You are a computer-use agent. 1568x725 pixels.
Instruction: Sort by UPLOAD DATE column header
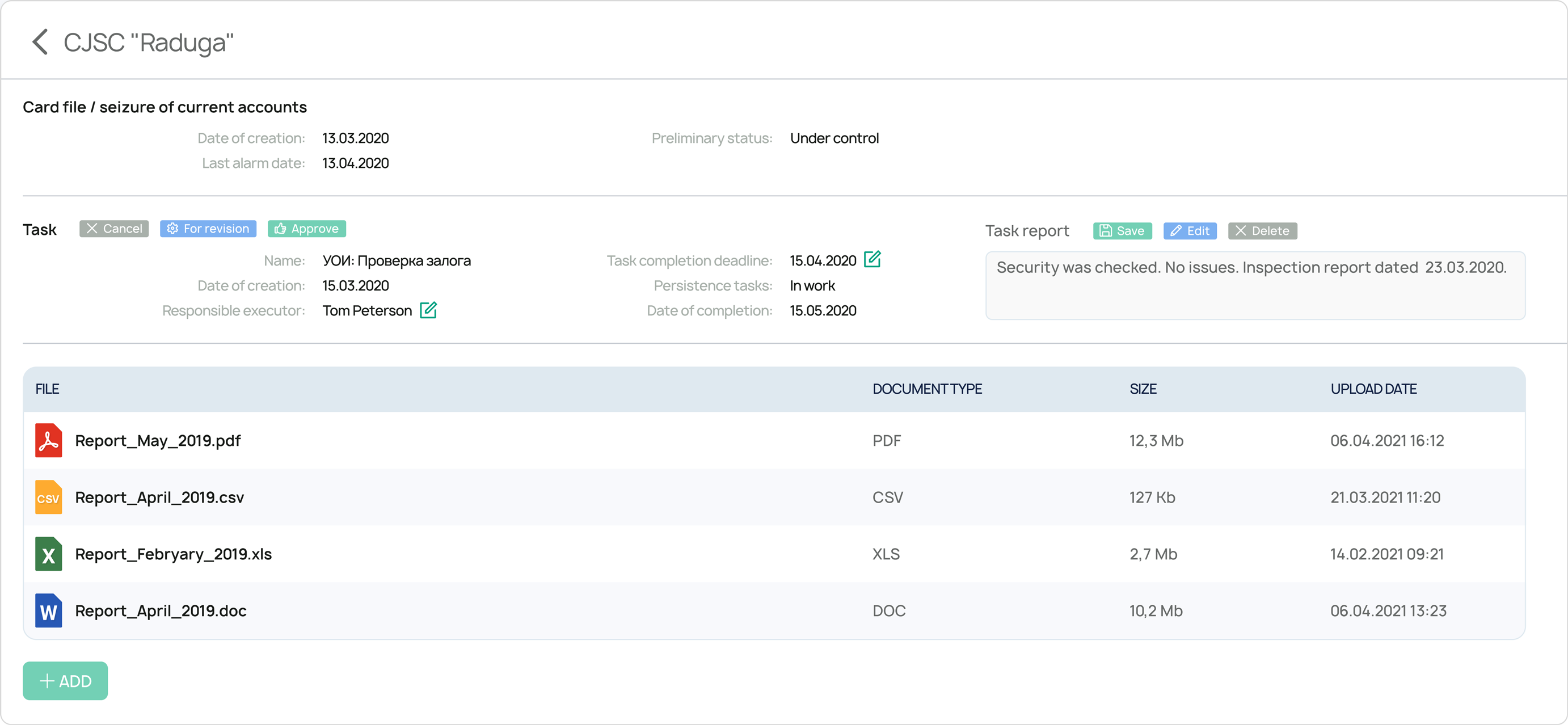click(x=1373, y=389)
